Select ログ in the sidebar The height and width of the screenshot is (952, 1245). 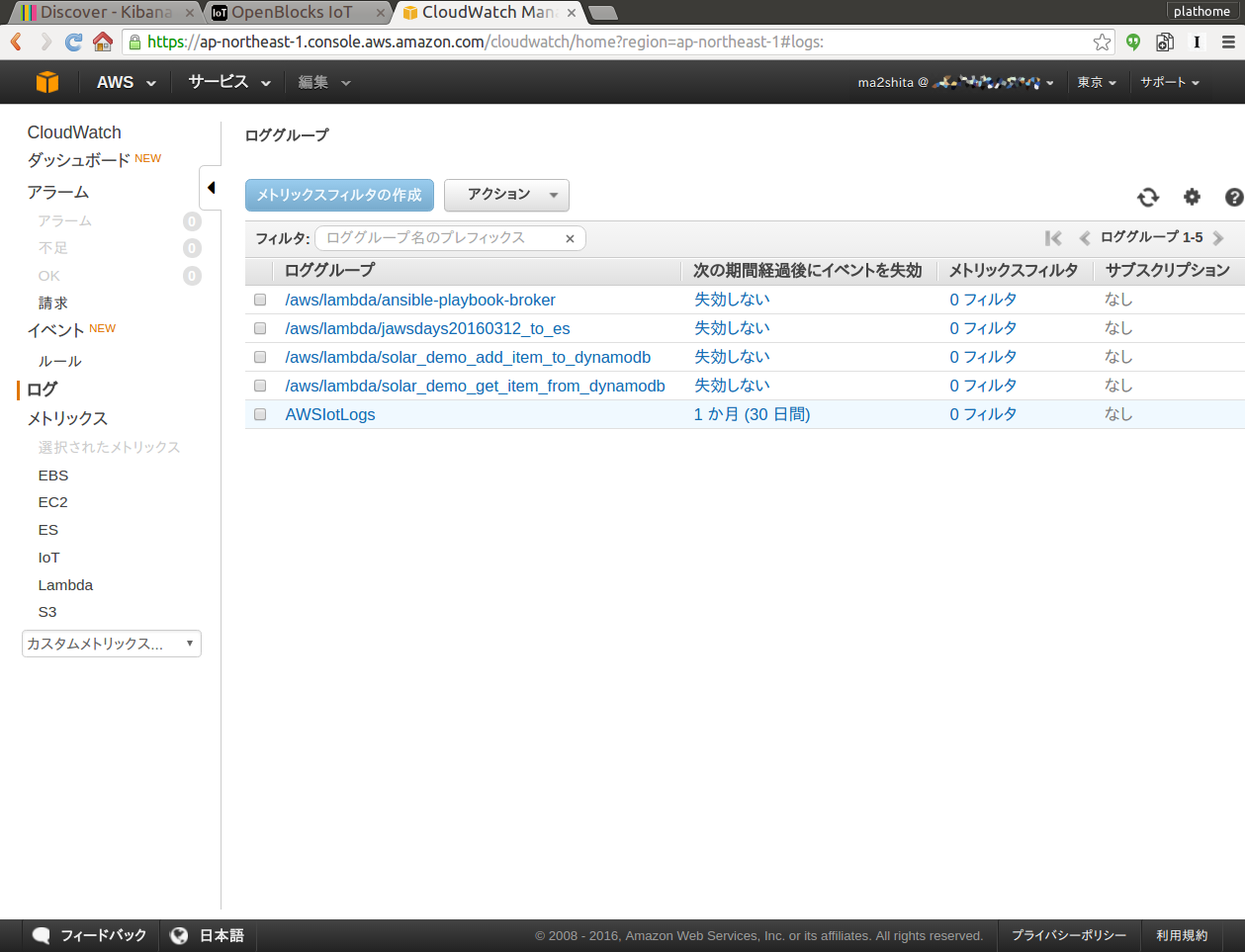pyautogui.click(x=43, y=389)
